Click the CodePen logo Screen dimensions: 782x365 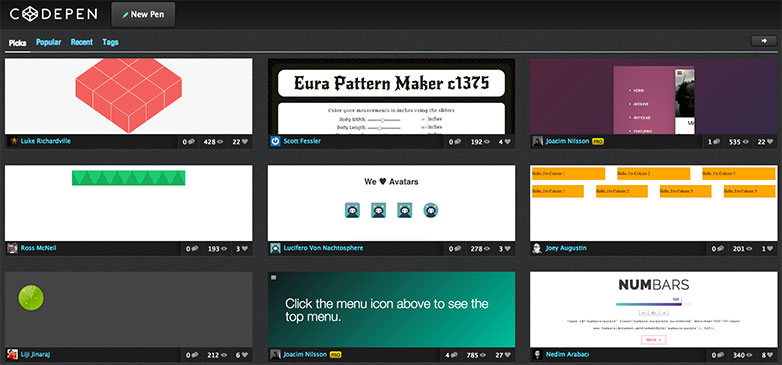click(x=53, y=14)
